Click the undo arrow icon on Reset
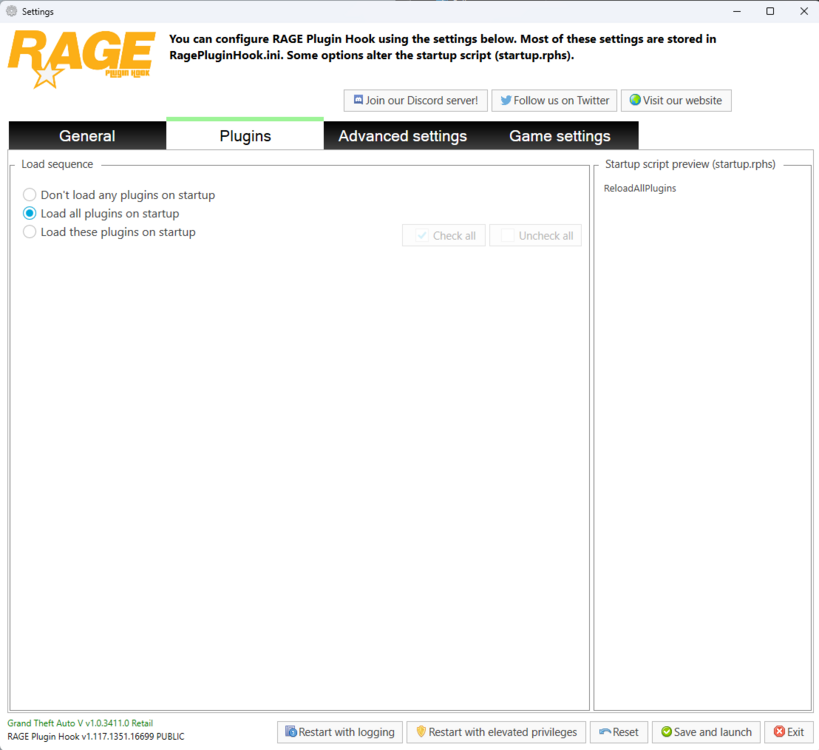 pos(604,732)
